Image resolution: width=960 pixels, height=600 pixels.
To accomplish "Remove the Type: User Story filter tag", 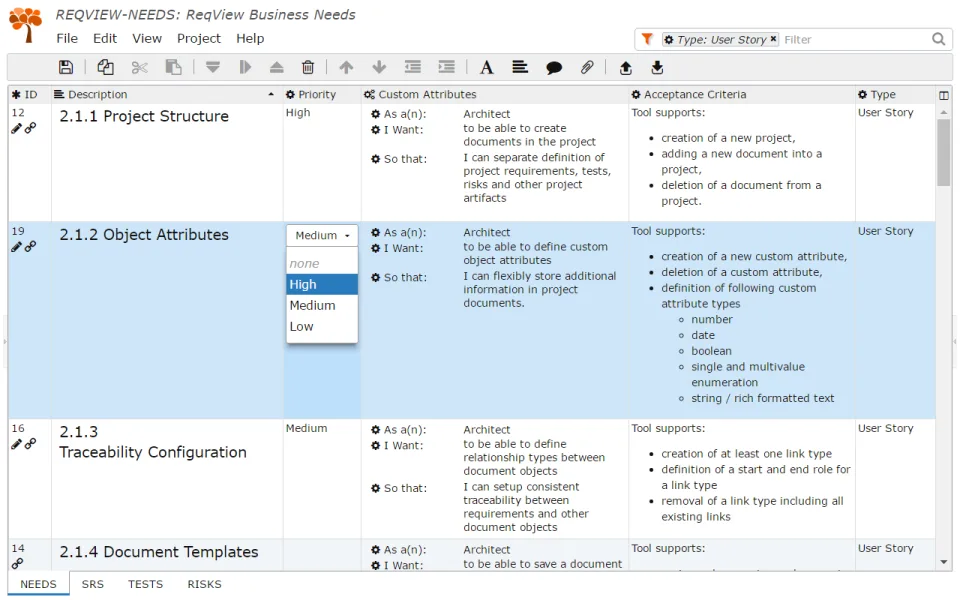I will 773,39.
